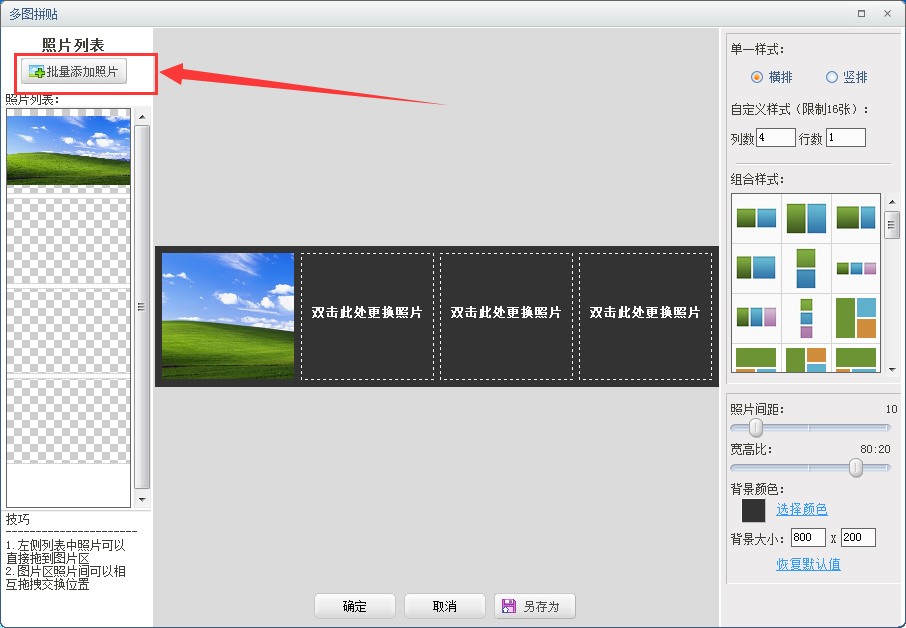Select the XP Bliss thumbnail in photo list

[x=68, y=148]
